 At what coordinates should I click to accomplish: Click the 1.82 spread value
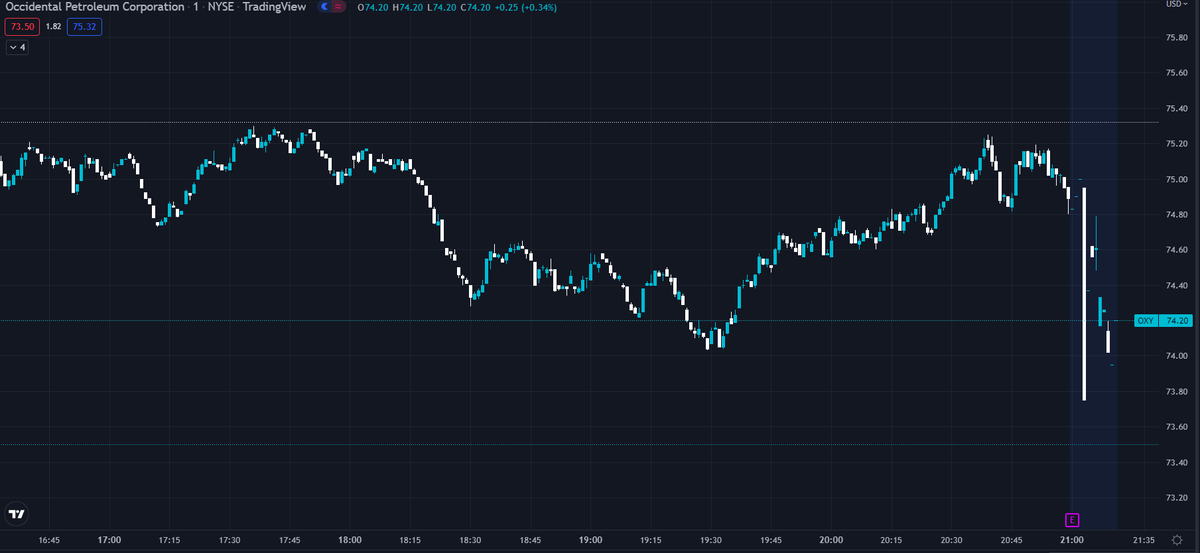click(53, 27)
